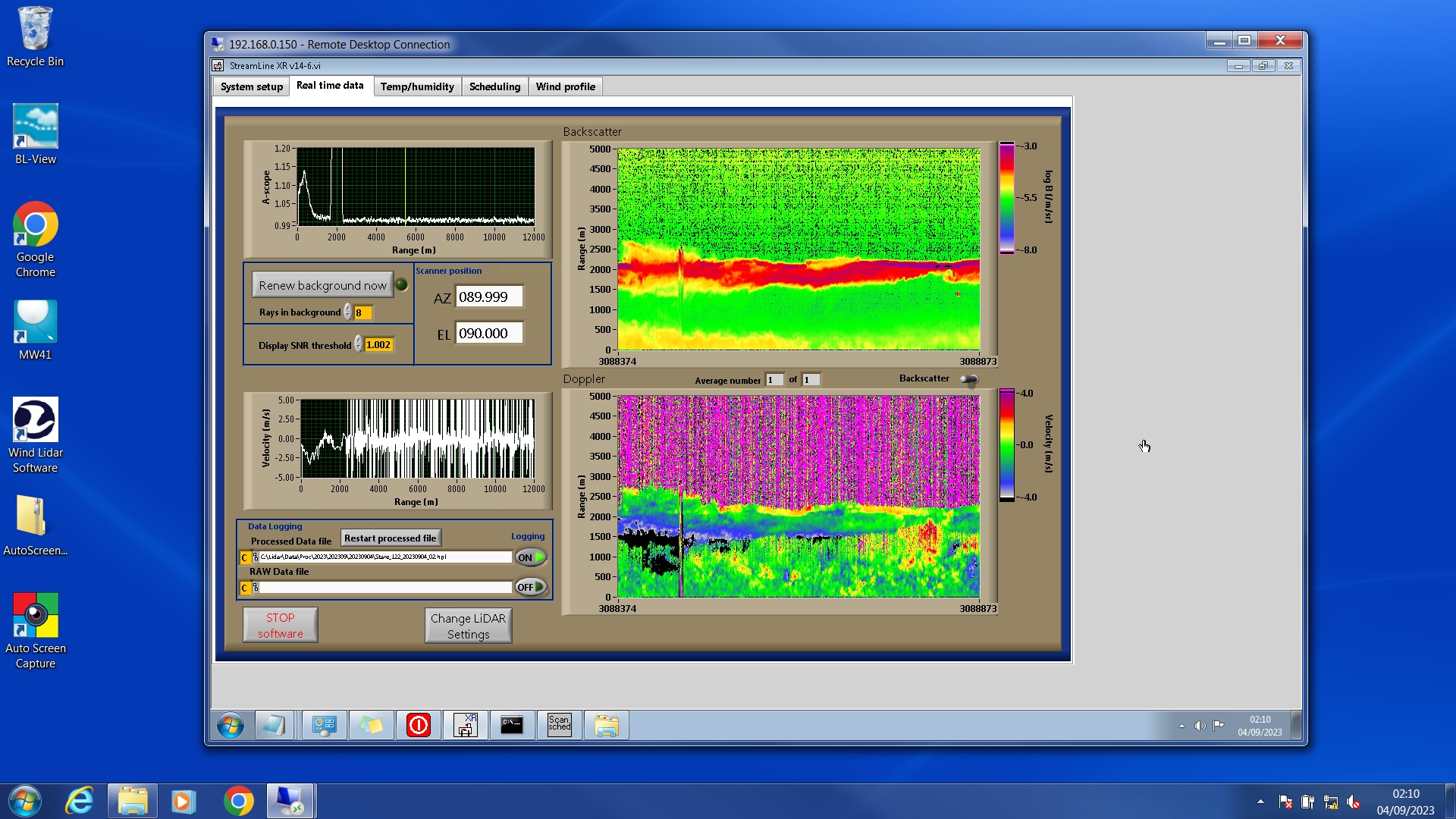Click the Change LiDAR Settings button
This screenshot has width=1456, height=819.
click(468, 626)
